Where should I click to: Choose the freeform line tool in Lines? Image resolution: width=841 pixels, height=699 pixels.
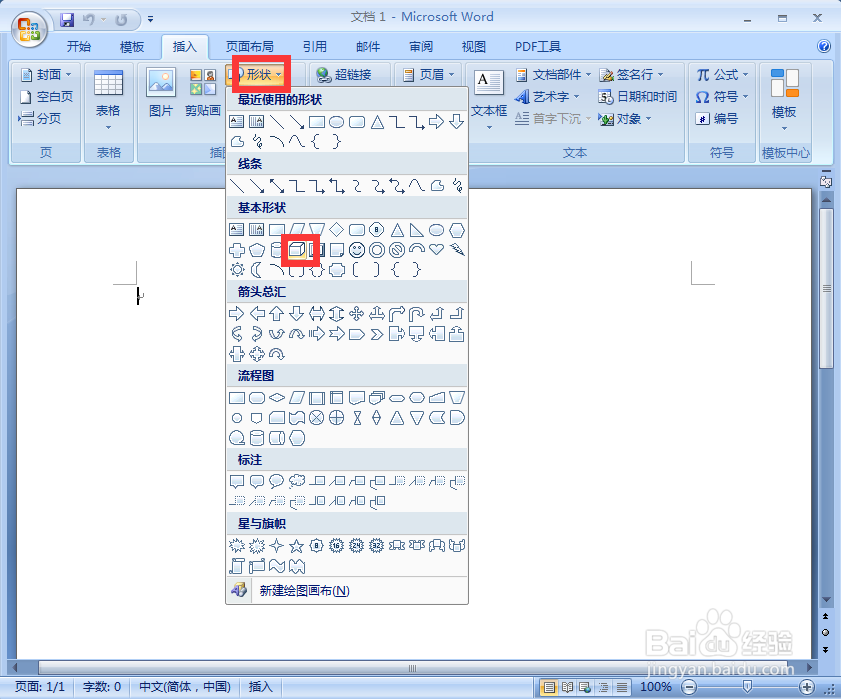[x=437, y=186]
